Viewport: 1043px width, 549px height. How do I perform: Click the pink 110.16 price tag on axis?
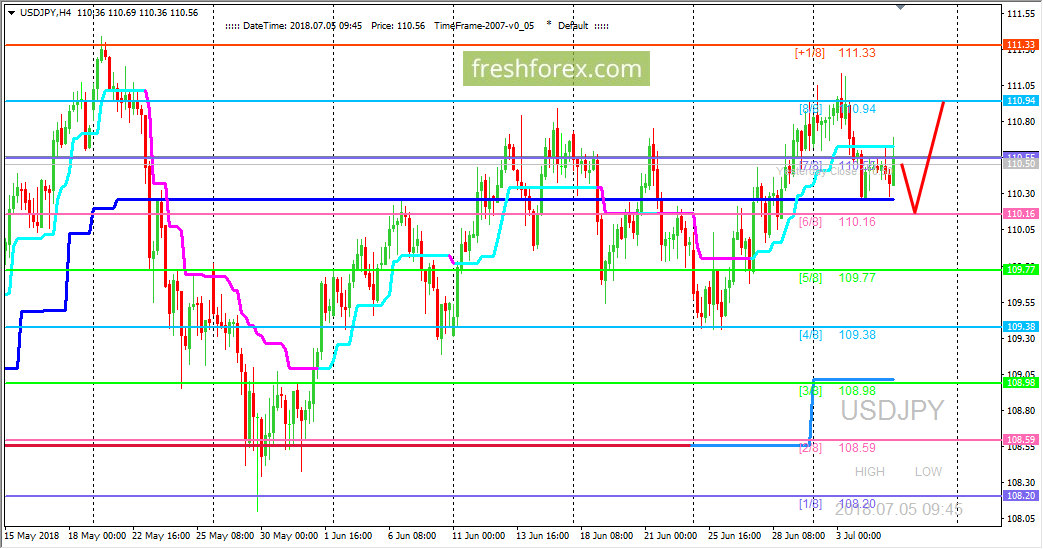1020,214
